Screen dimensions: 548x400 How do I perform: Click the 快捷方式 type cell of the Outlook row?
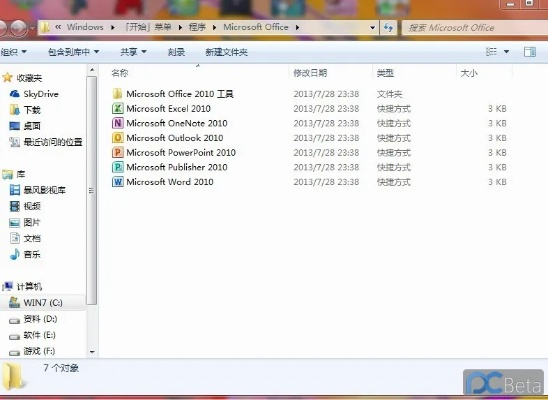[394, 138]
